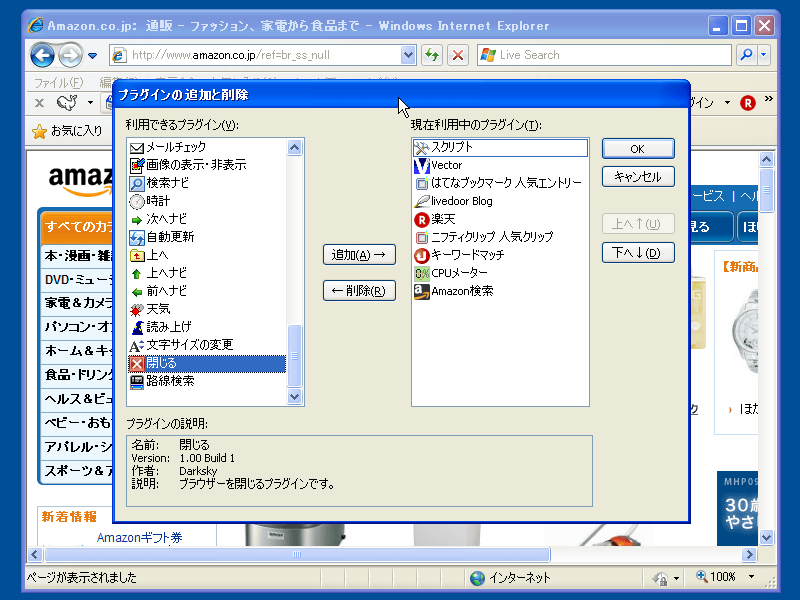Click the 1.00 Build 1 version text
Screen dimensions: 800x600
[207, 458]
